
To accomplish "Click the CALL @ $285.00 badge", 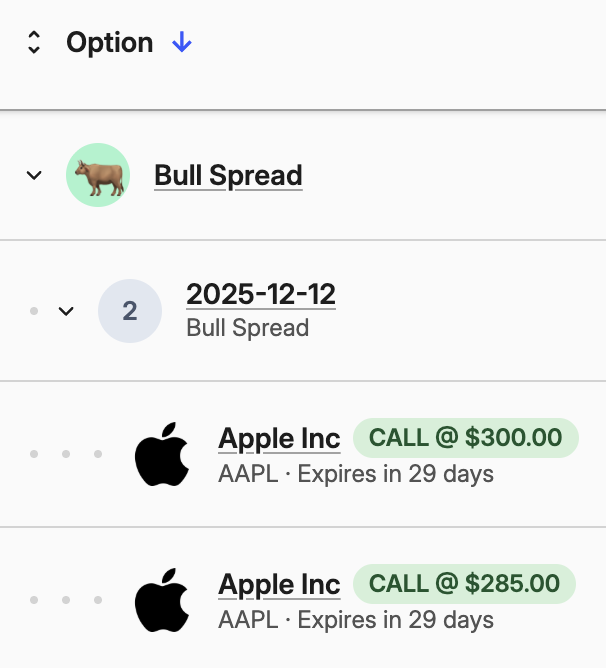I will [465, 584].
